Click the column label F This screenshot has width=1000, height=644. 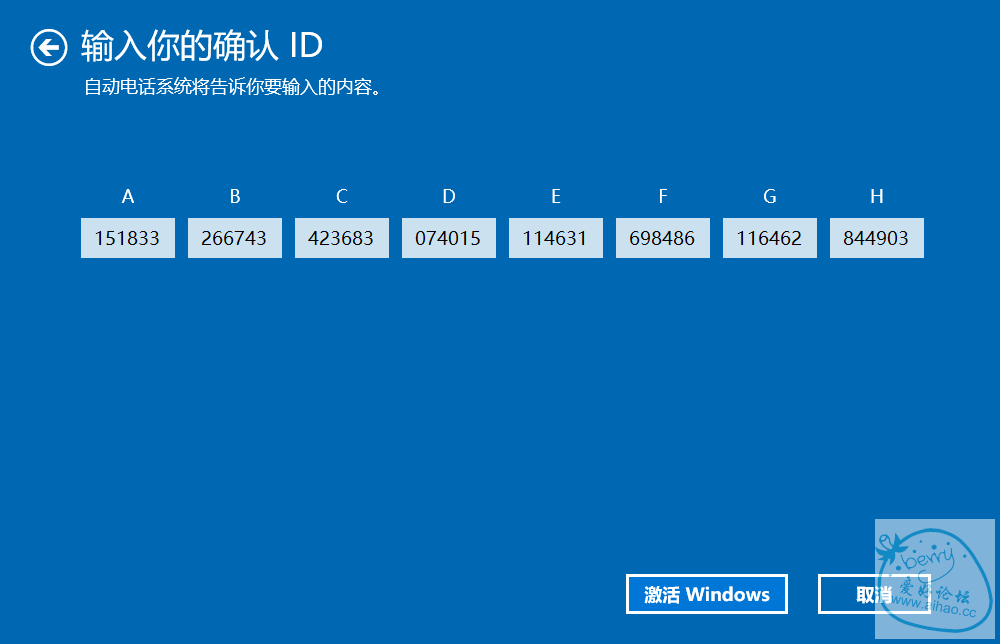tap(663, 196)
